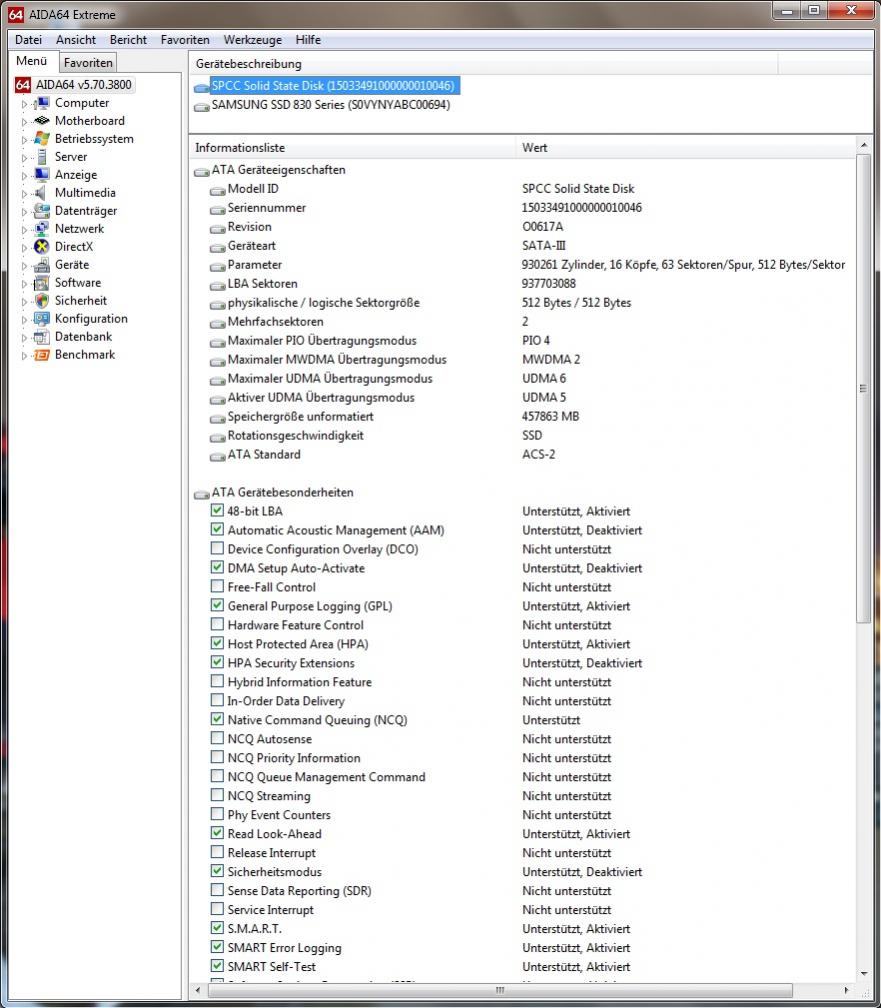Image resolution: width=881 pixels, height=1008 pixels.
Task: Toggle the Host Protected Area (HPA) checkbox
Action: pos(217,644)
